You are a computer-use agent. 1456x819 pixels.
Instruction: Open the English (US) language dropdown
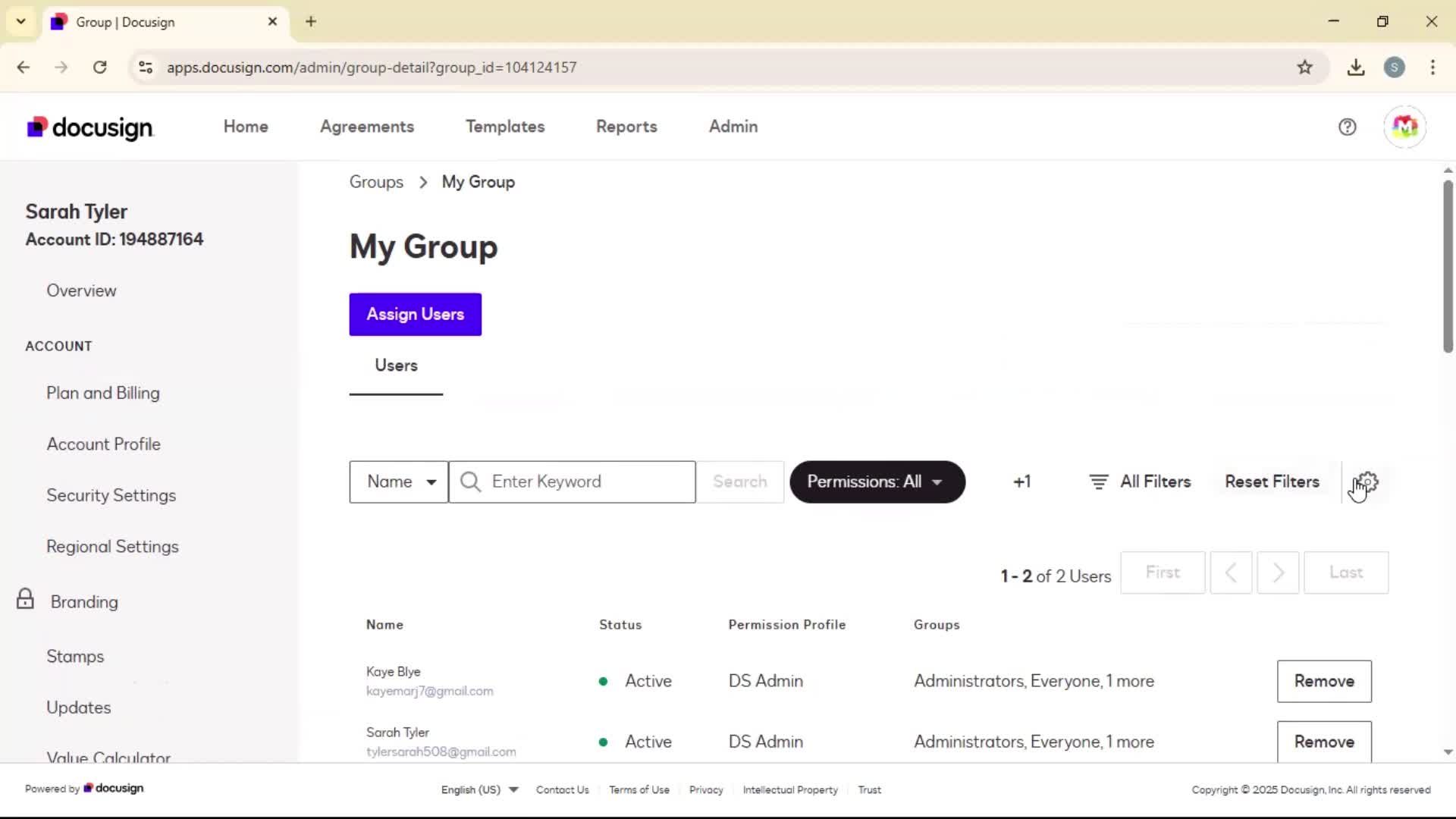coord(480,789)
